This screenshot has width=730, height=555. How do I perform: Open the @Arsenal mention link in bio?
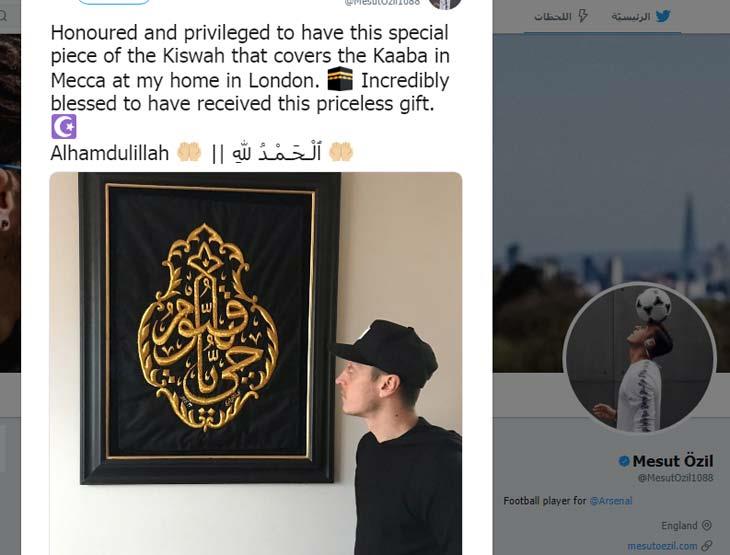point(612,500)
